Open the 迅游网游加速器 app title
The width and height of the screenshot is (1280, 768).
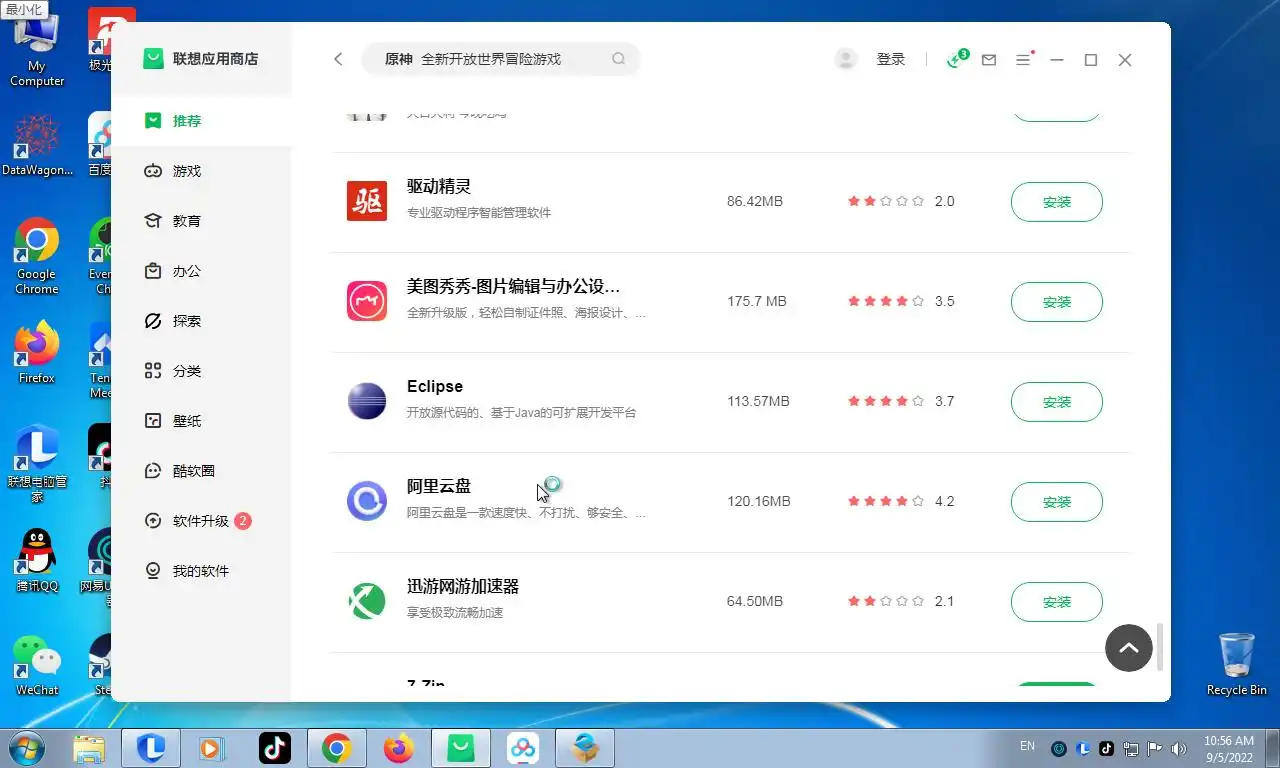tap(463, 587)
